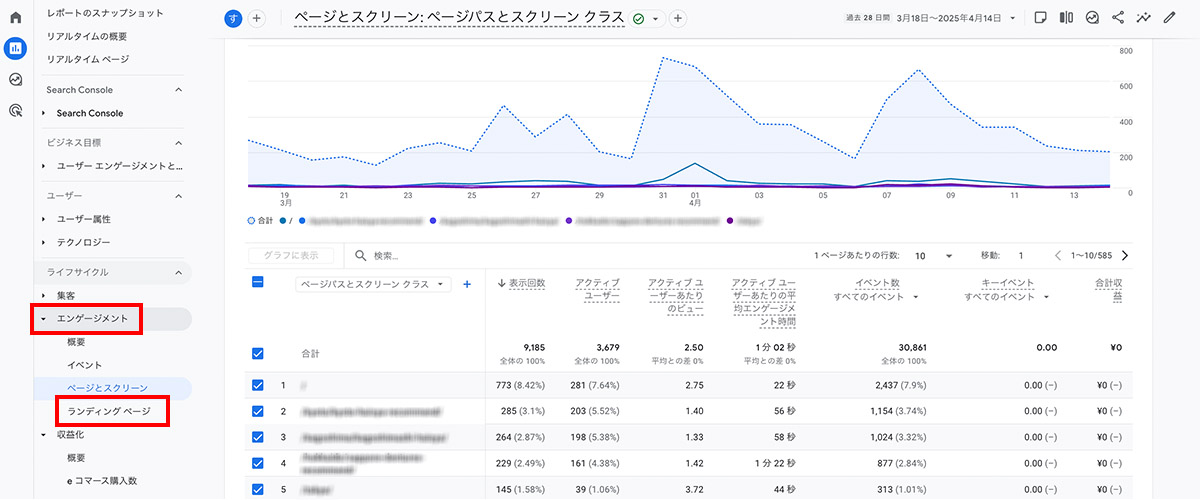Open the Advertising icon in left rail
The image size is (1200, 500).
tap(15, 111)
